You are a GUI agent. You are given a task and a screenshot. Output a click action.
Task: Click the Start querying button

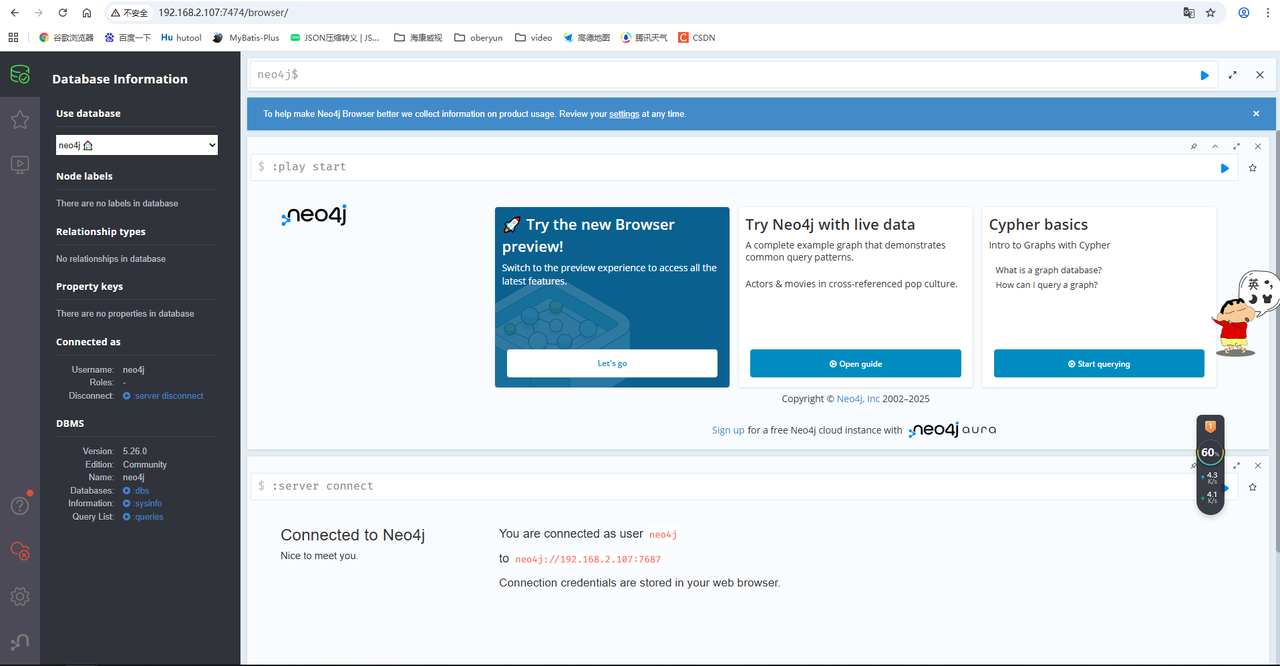[1099, 363]
